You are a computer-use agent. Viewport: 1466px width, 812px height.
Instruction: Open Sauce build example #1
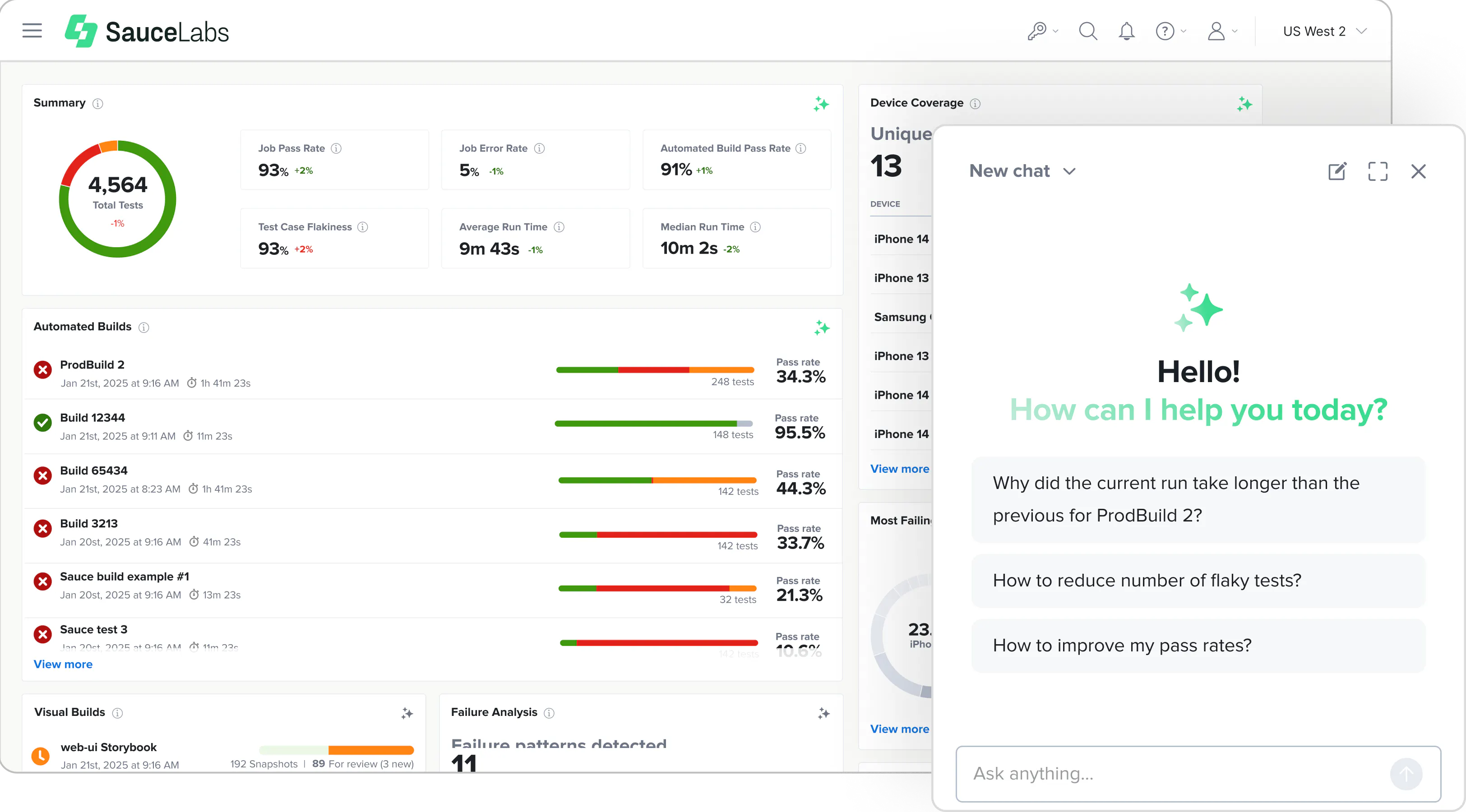click(x=124, y=577)
